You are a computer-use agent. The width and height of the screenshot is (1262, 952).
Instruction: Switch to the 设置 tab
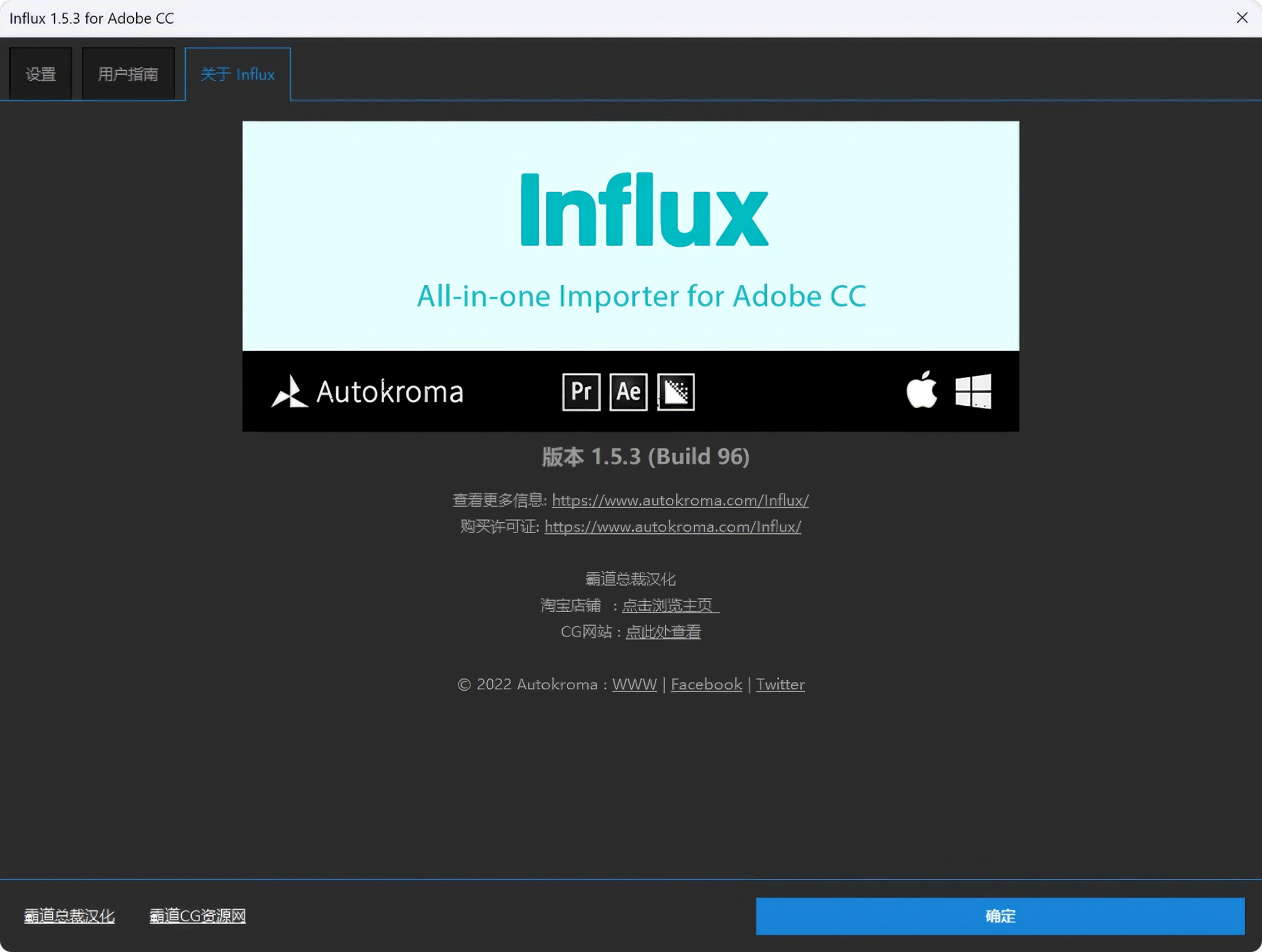pos(41,74)
